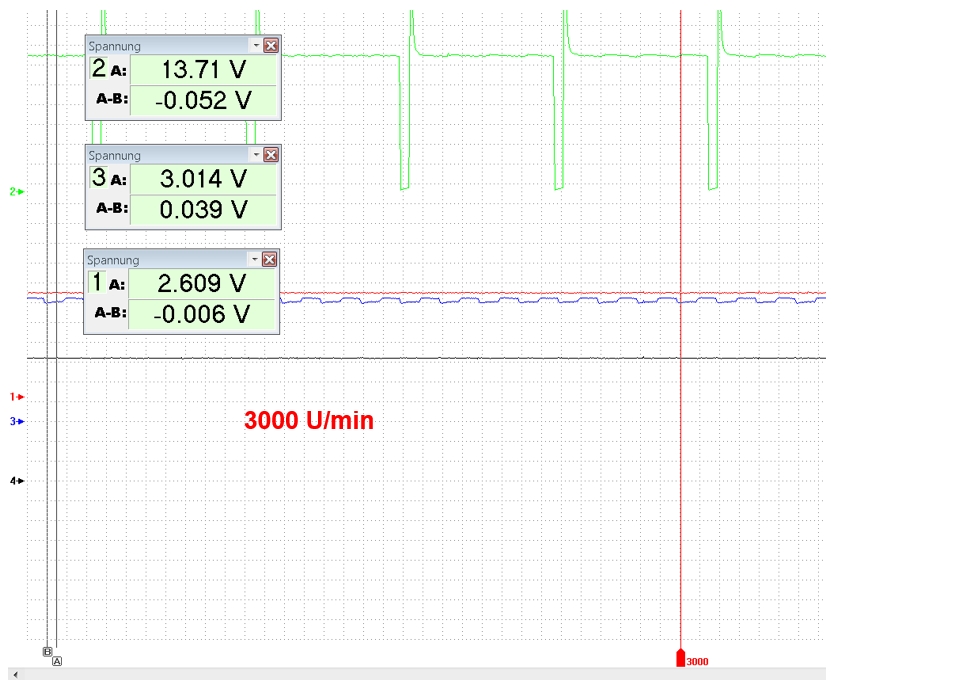The height and width of the screenshot is (680, 971).
Task: Close the channel 1 Spannung panel
Action: 269,259
